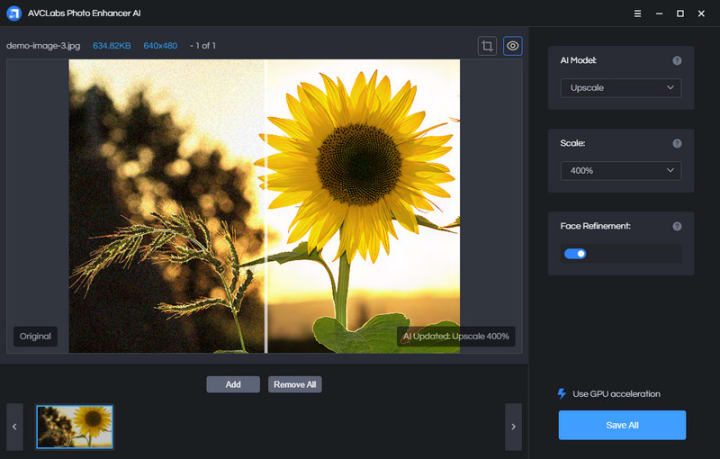720x459 pixels.
Task: Click the Face Refinement label
Action: pyautogui.click(x=595, y=226)
